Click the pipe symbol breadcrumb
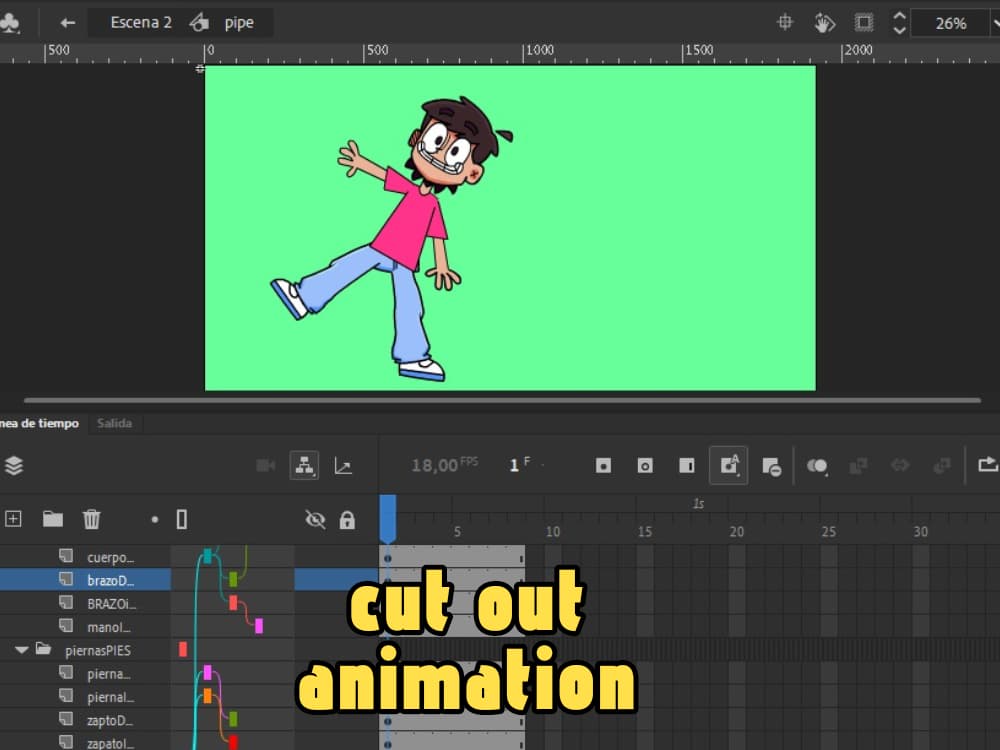The height and width of the screenshot is (750, 1000). [x=239, y=24]
